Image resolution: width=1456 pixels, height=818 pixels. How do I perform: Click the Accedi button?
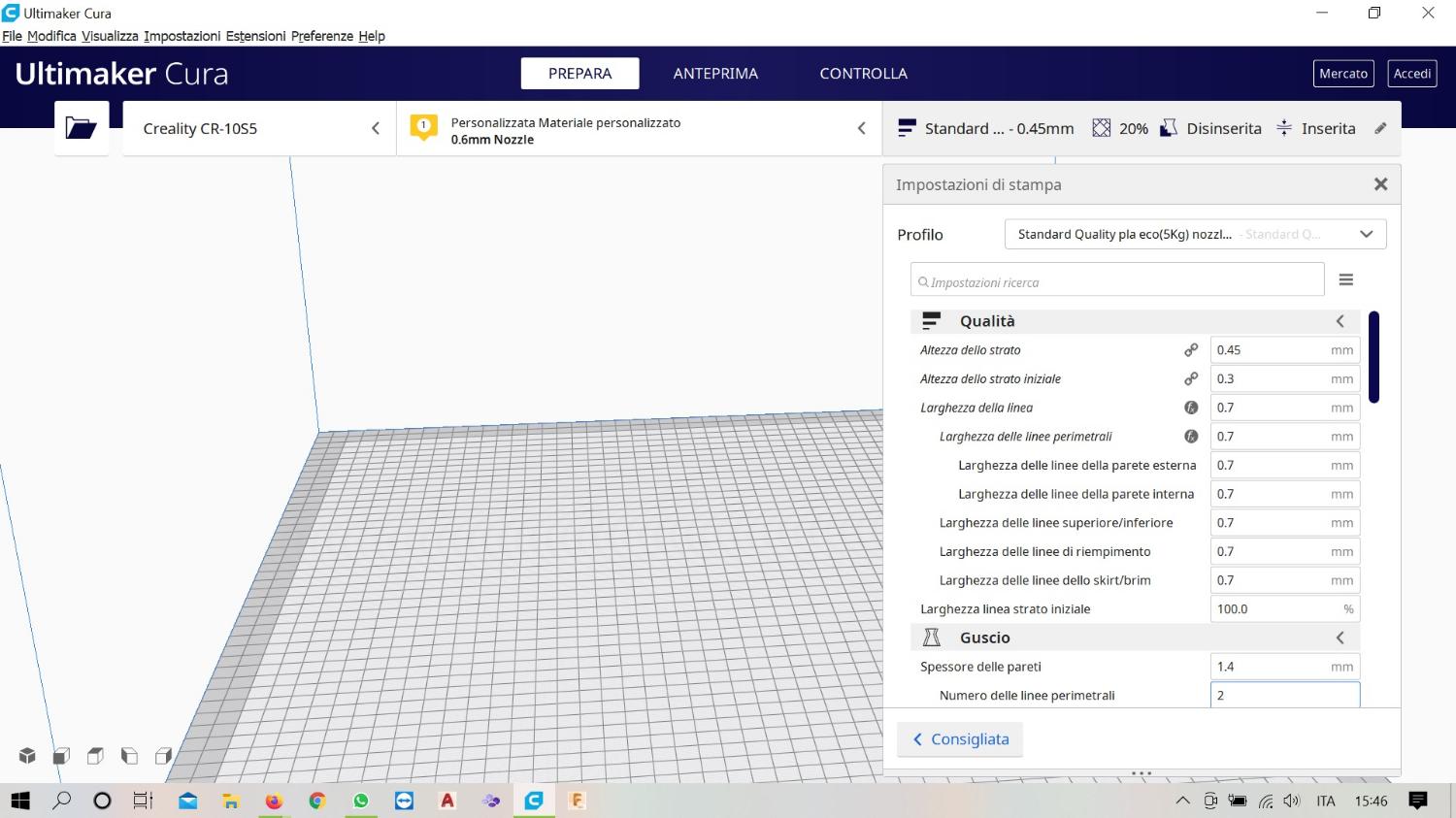(x=1412, y=74)
